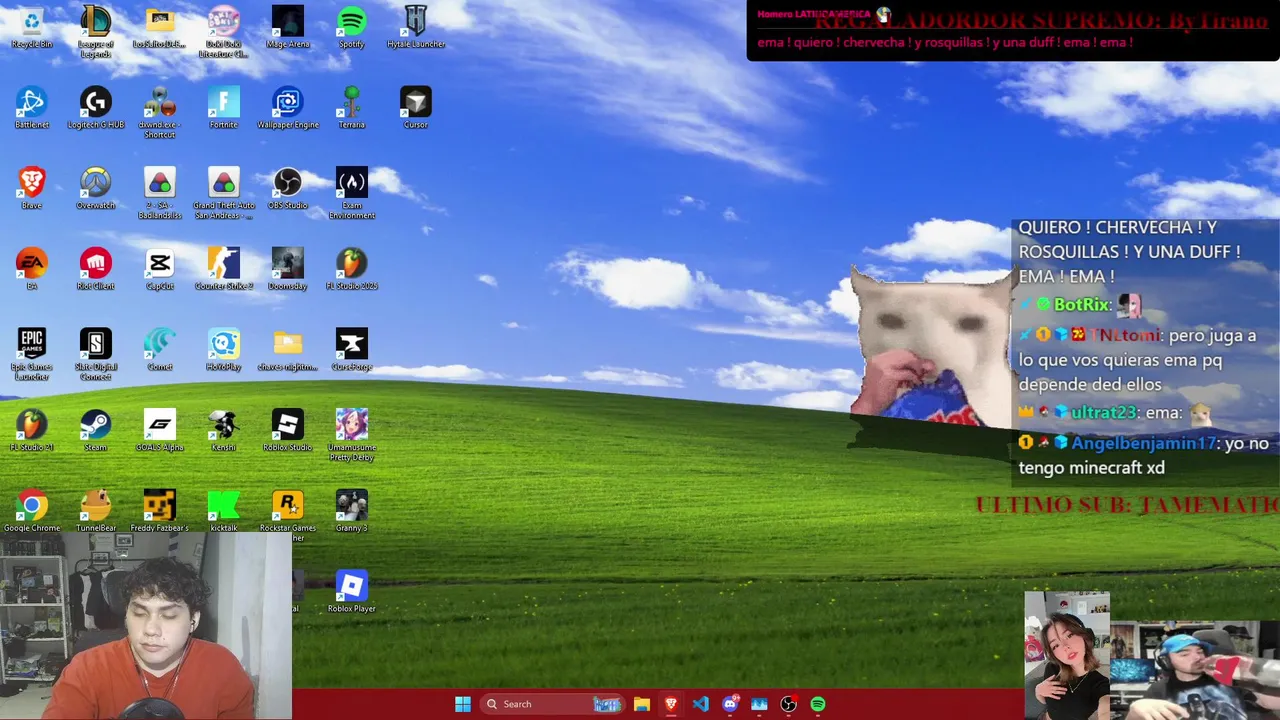Launch the EA app shortcut
The image size is (1280, 720).
tap(32, 269)
